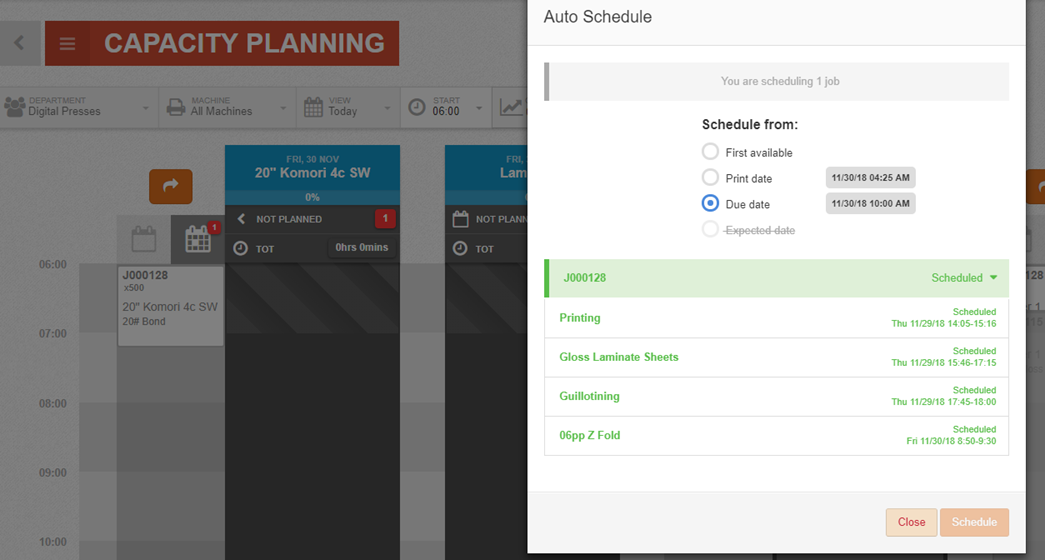Expand the J000128 Scheduled status dropdown
Screen dimensions: 1045x560
964,278
